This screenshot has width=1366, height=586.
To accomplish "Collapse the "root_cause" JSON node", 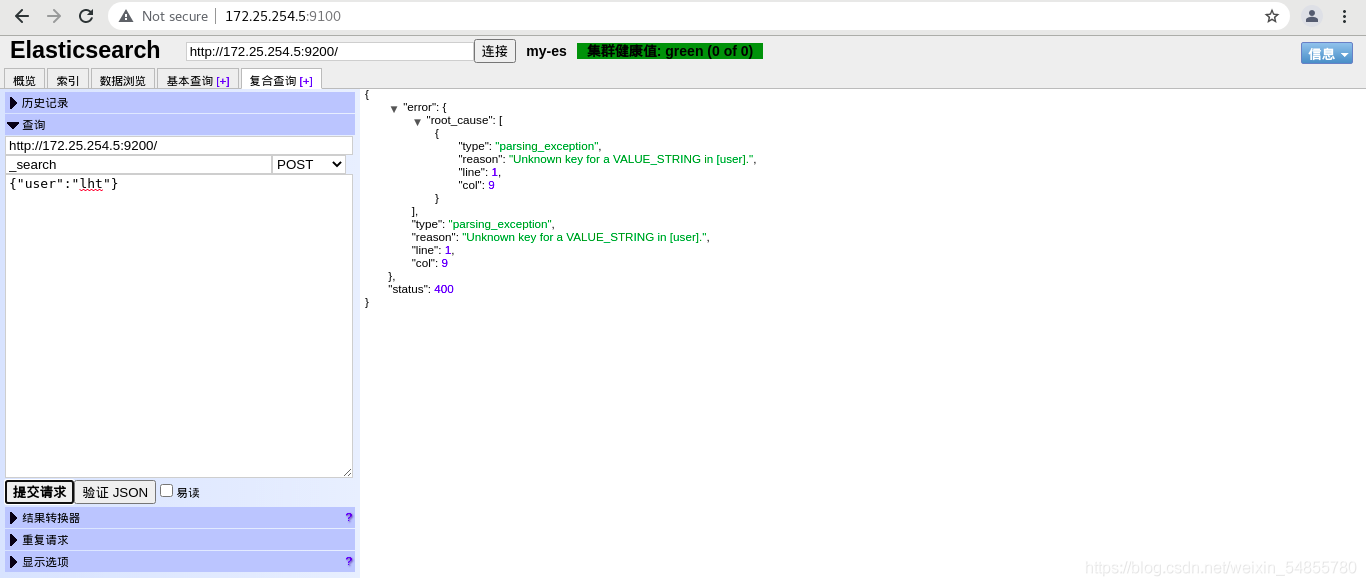I will click(x=417, y=121).
